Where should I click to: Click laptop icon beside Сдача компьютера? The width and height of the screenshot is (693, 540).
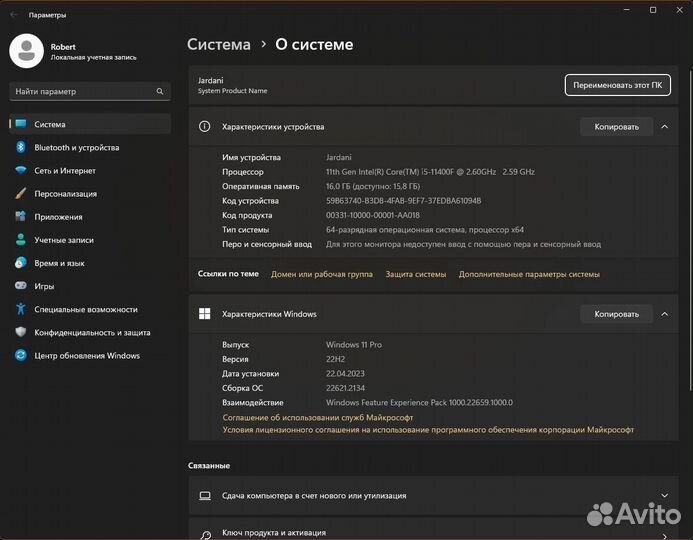click(205, 495)
